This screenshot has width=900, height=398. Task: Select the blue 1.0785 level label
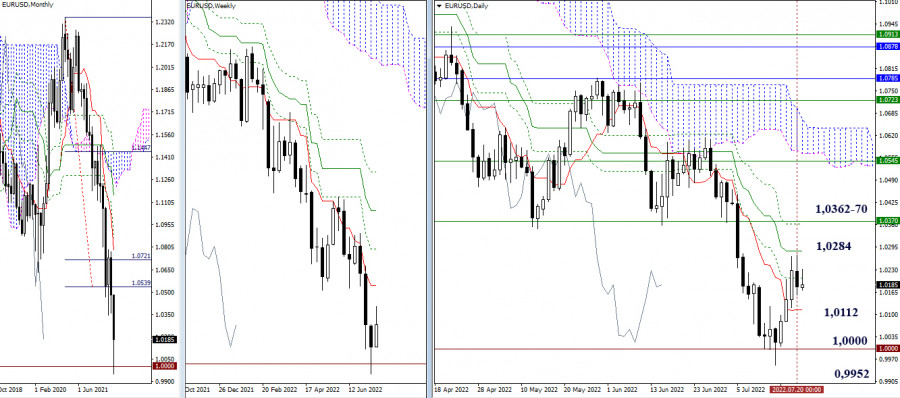[888, 78]
